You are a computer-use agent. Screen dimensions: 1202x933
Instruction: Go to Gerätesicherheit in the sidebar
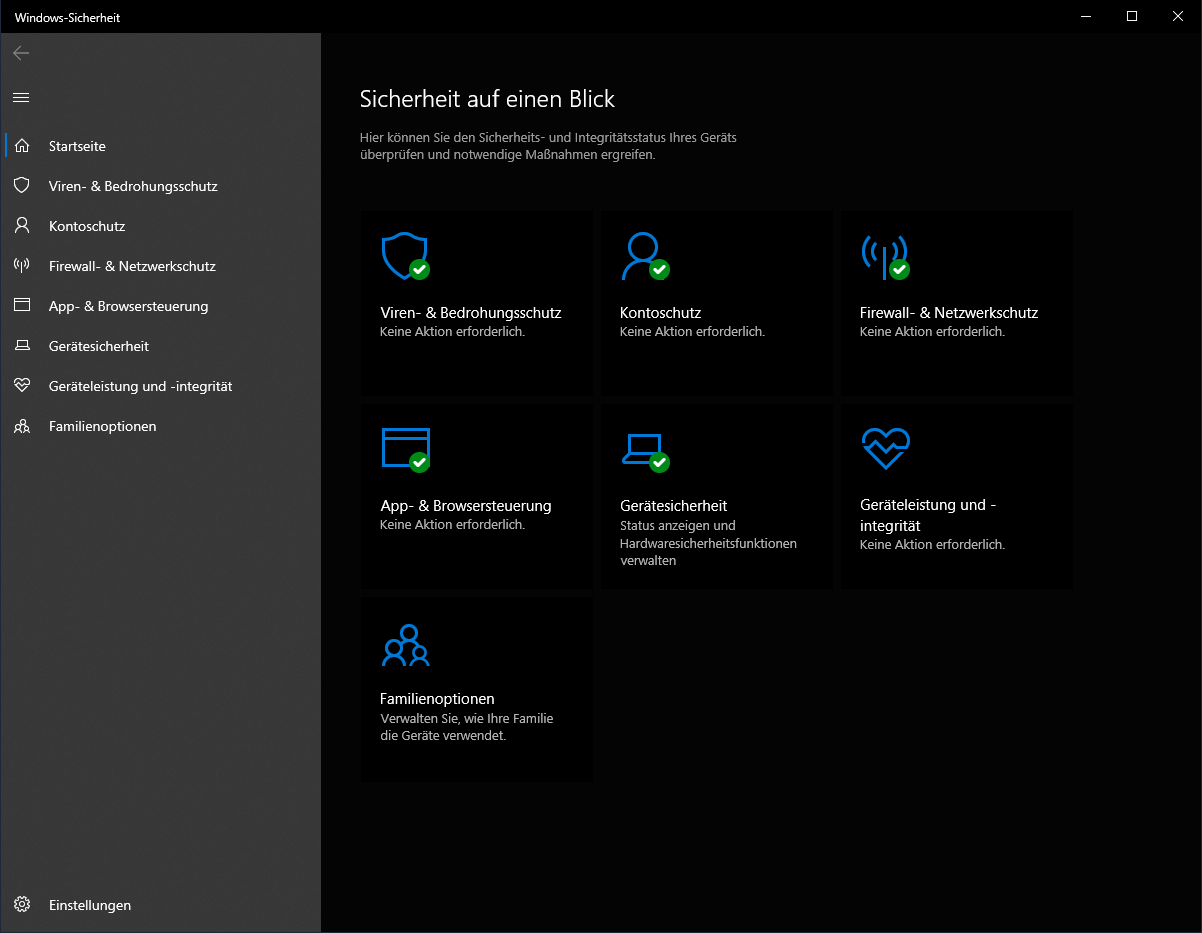(160, 346)
